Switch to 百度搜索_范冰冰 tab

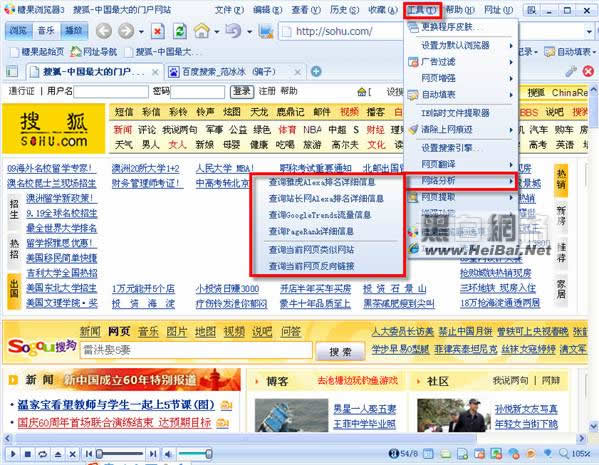pyautogui.click(x=229, y=72)
